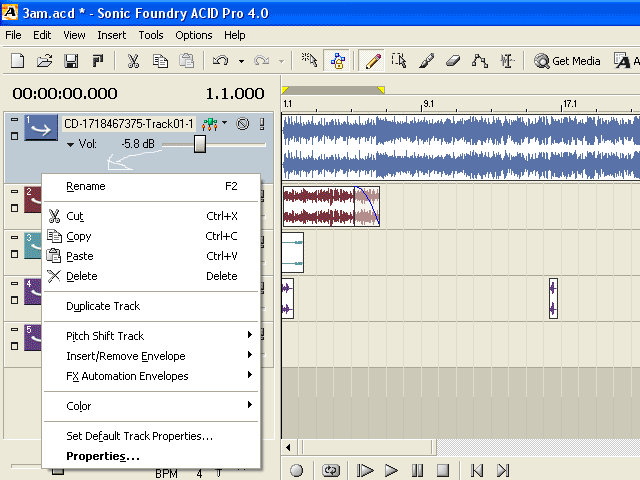Minimize track 4 height button

(x=14, y=283)
